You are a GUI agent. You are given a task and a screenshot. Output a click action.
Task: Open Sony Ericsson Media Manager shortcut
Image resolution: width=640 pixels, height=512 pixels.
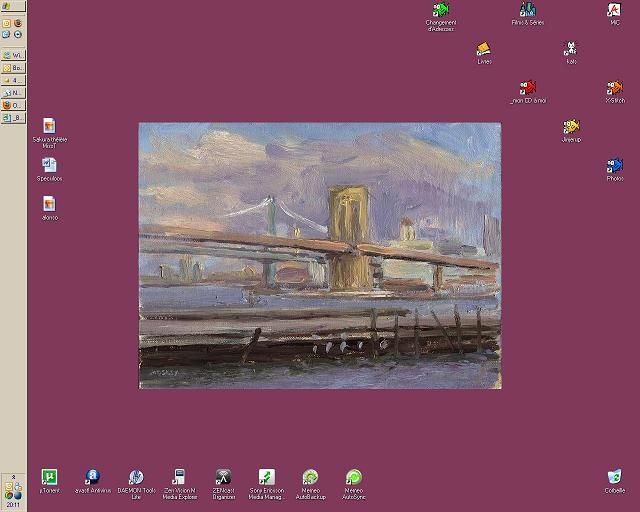click(x=267, y=484)
